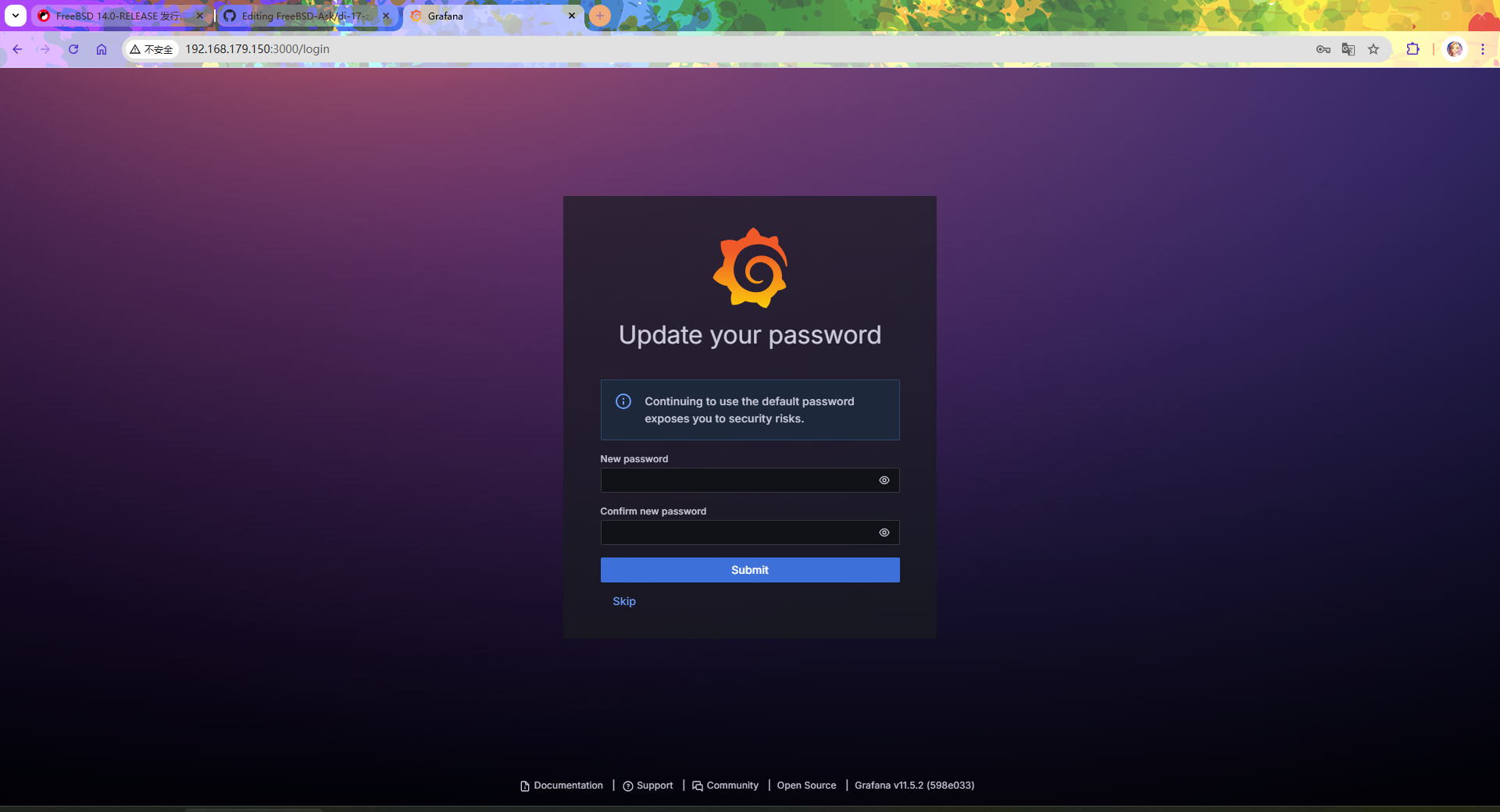Image resolution: width=1500 pixels, height=812 pixels.
Task: Open the extensions puzzle icon
Action: click(x=1412, y=49)
